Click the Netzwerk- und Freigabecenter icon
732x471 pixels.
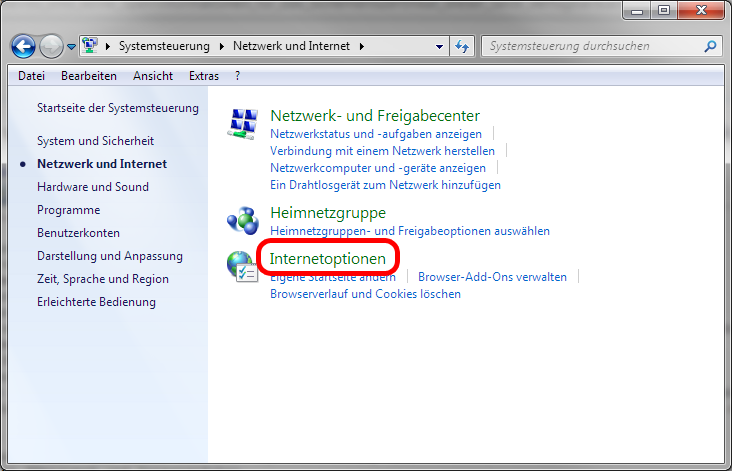click(x=243, y=124)
